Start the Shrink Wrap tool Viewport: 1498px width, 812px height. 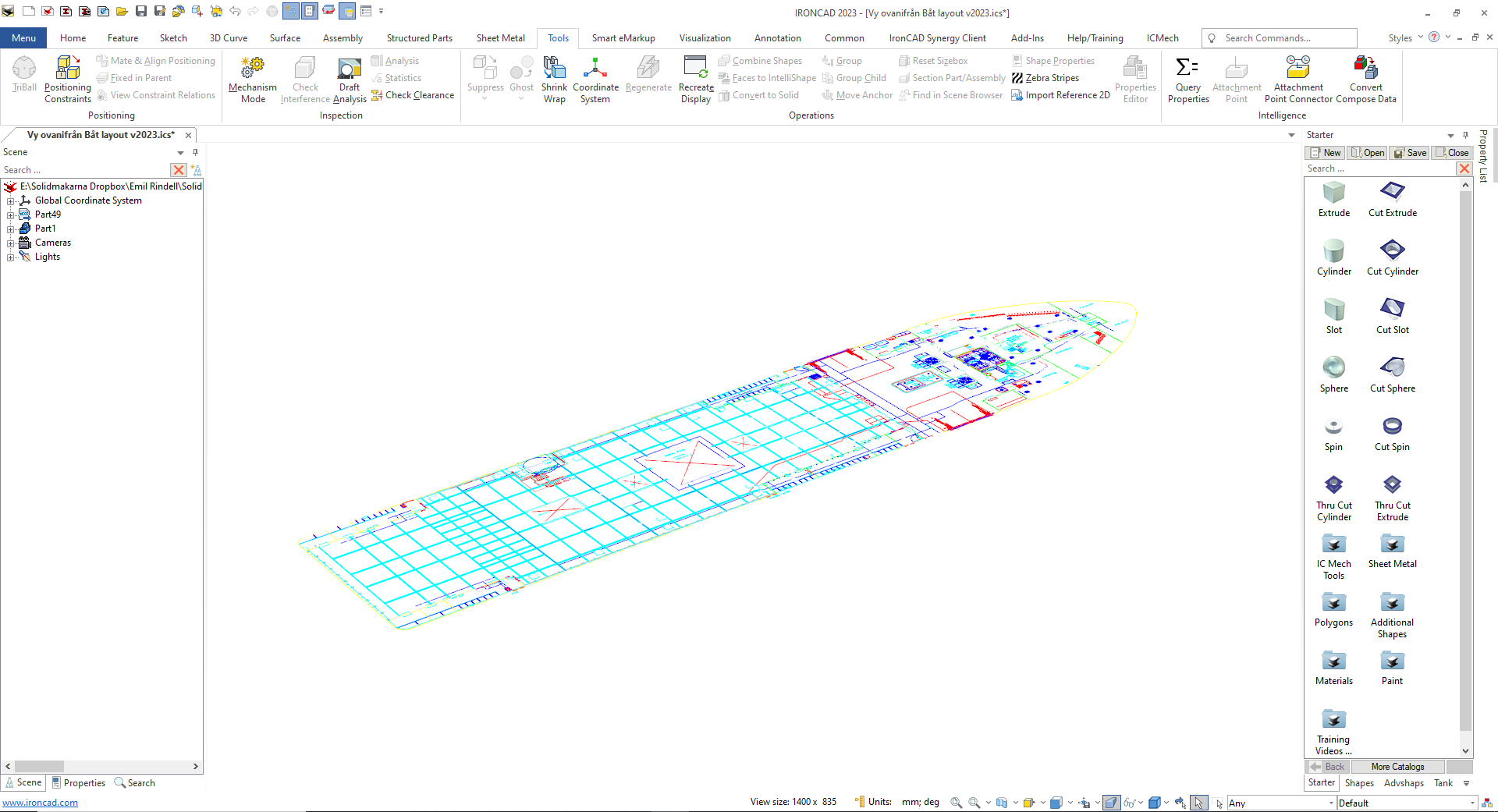point(555,80)
